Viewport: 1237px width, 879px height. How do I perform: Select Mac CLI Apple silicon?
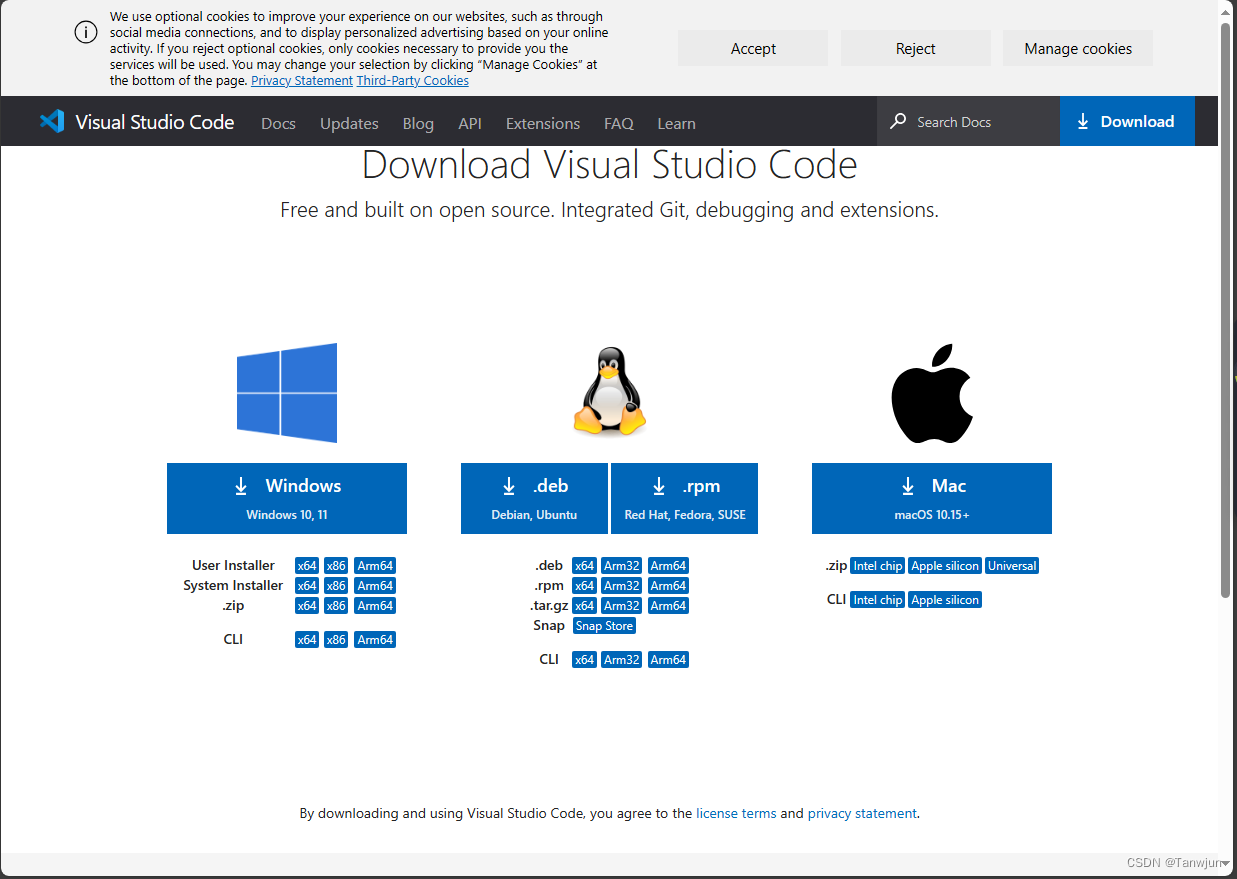click(945, 600)
